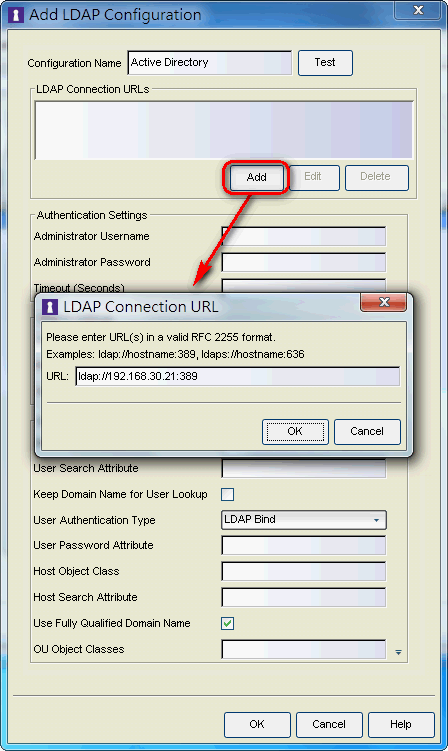Viewport: 448px width, 751px height.
Task: Focus the URL text field
Action: (238, 376)
